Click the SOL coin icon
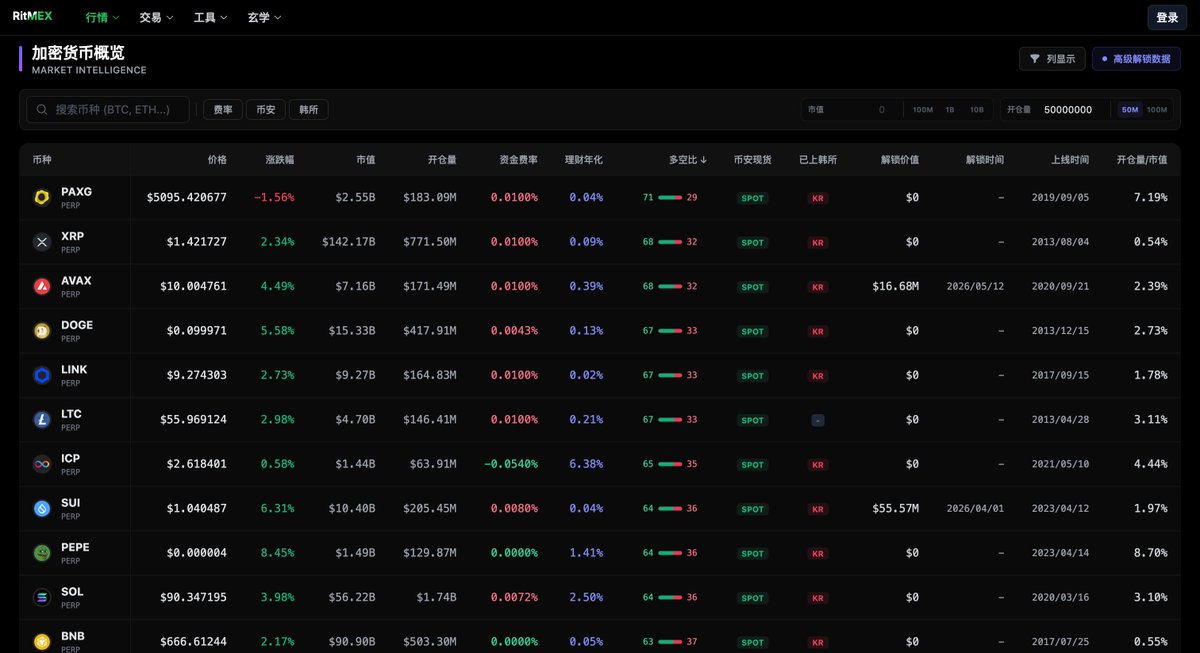Screen dimensions: 1200x653 42,597
